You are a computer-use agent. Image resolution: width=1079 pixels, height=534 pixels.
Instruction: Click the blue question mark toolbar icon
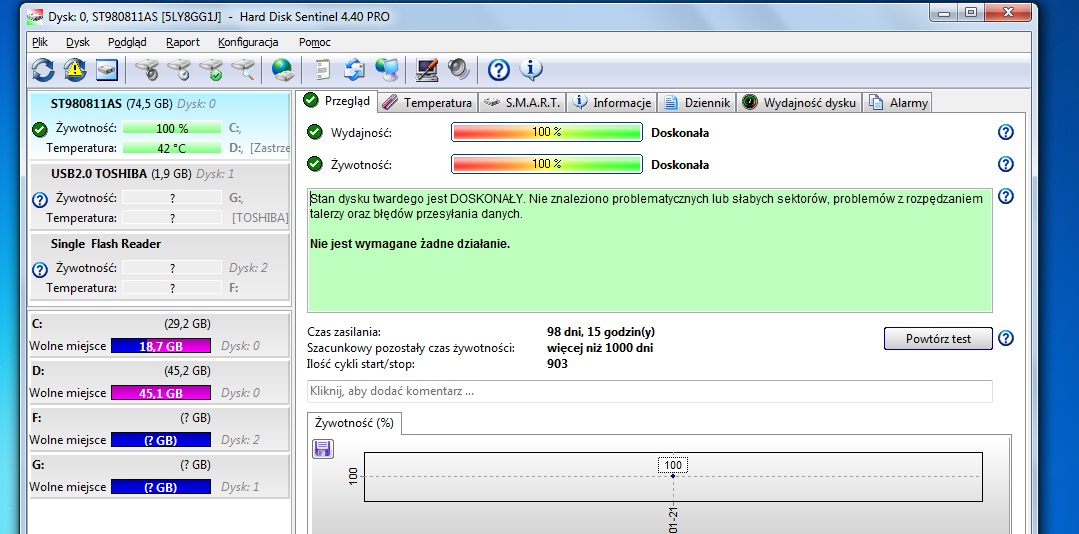tap(498, 70)
